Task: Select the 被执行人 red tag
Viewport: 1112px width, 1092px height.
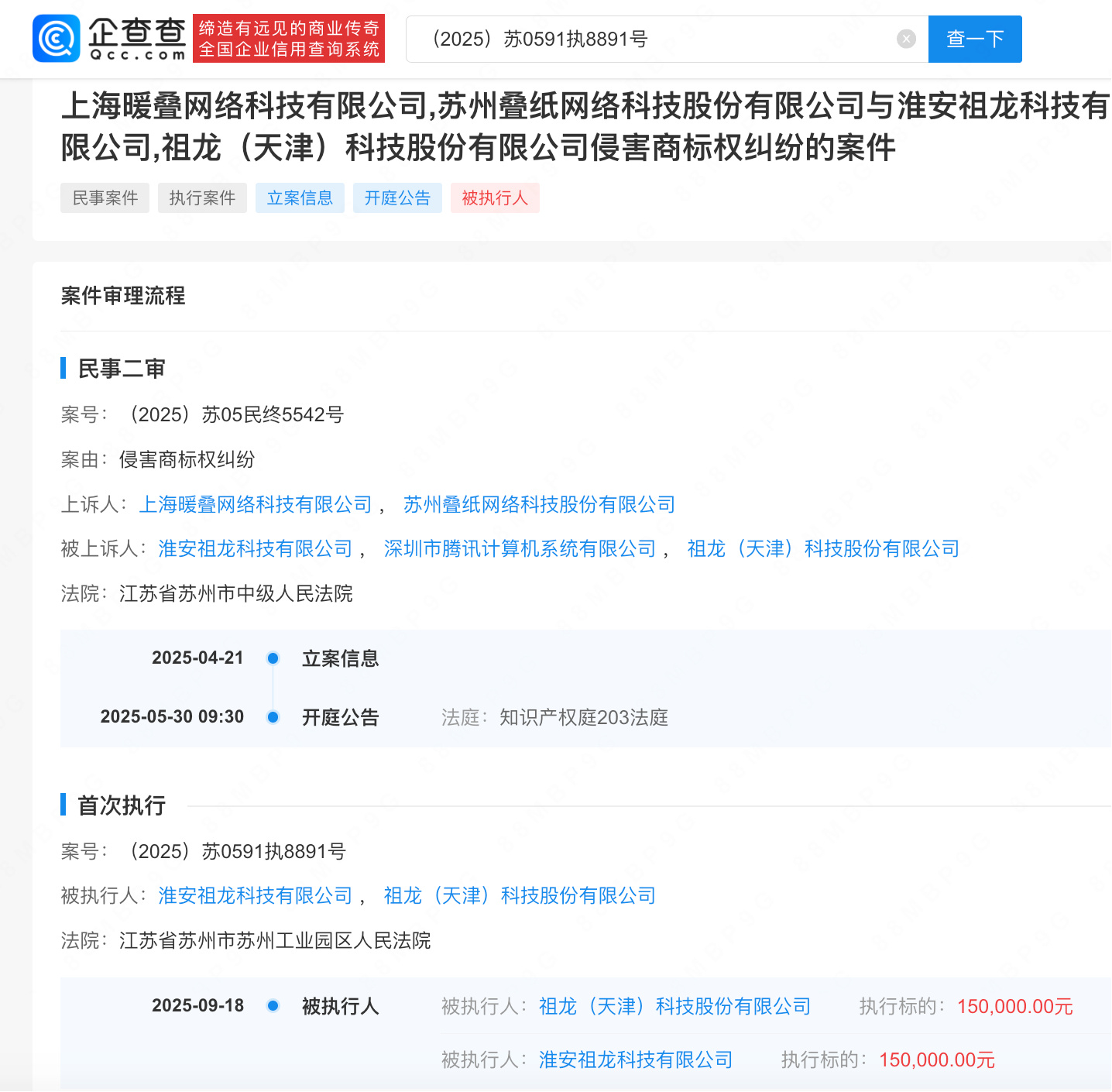Action: [495, 198]
